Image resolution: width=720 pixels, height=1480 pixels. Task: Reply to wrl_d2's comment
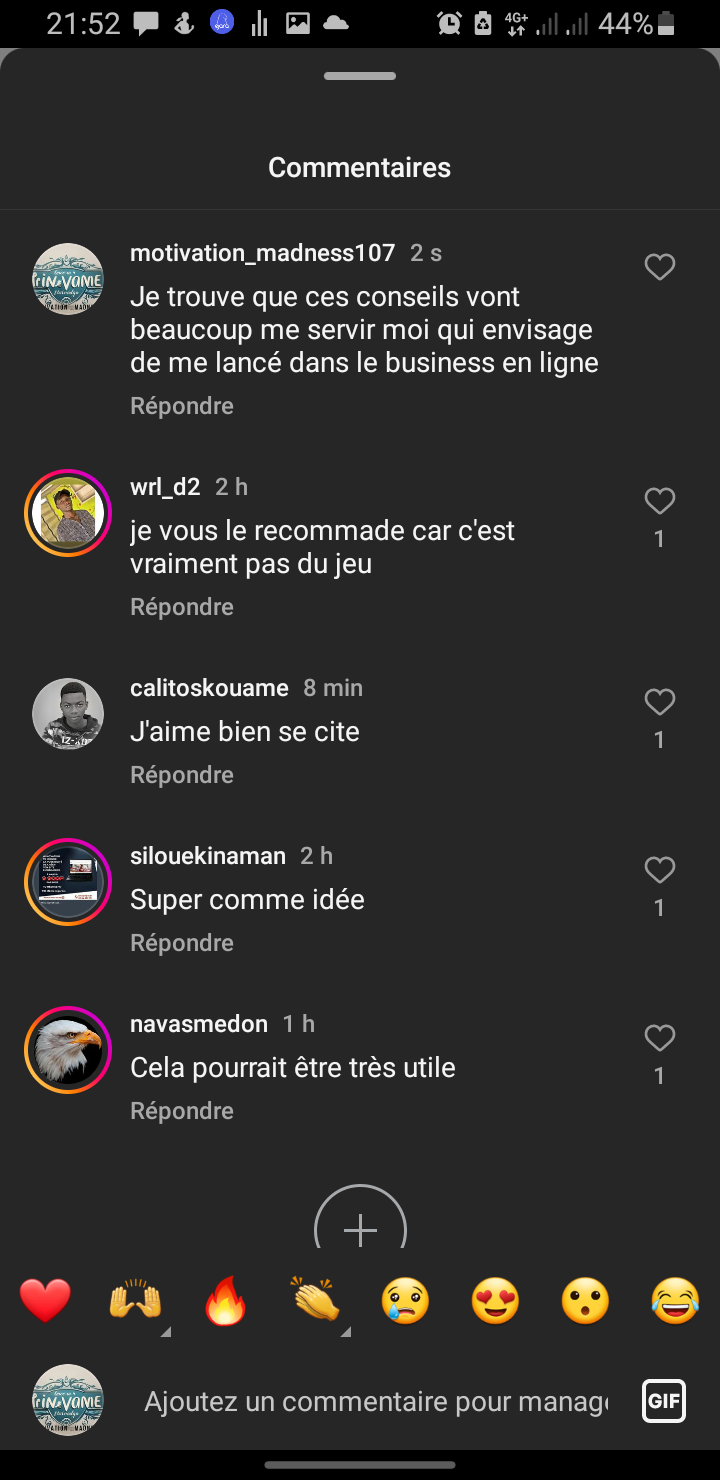click(x=182, y=607)
